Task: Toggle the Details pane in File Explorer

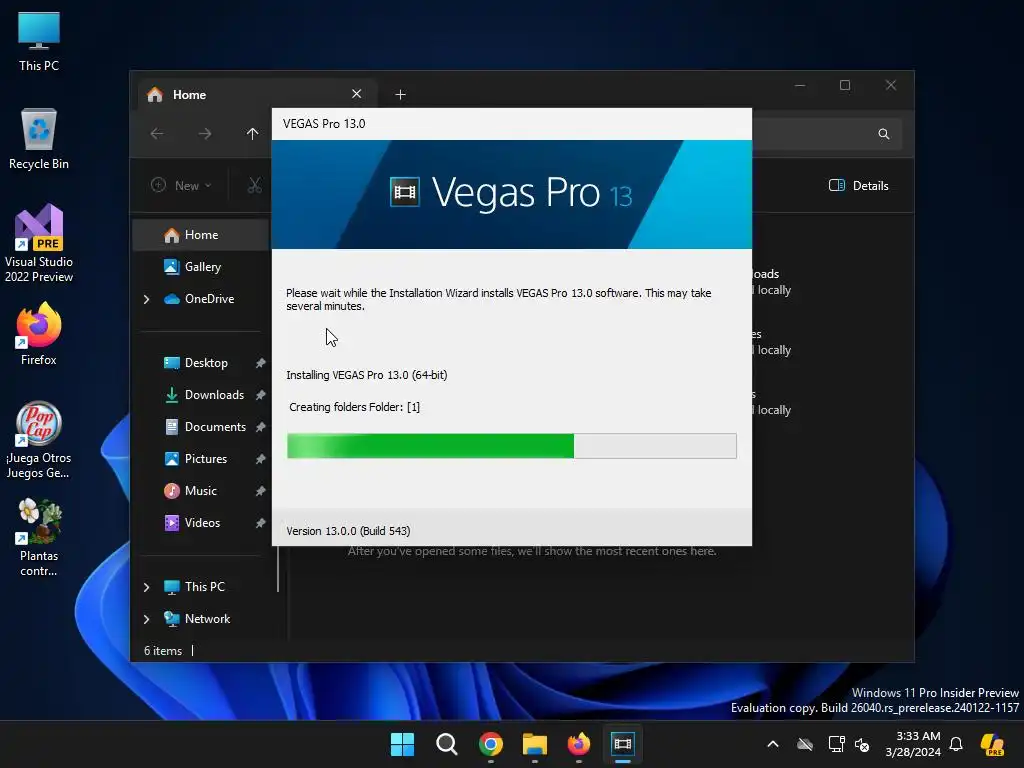Action: click(x=858, y=185)
